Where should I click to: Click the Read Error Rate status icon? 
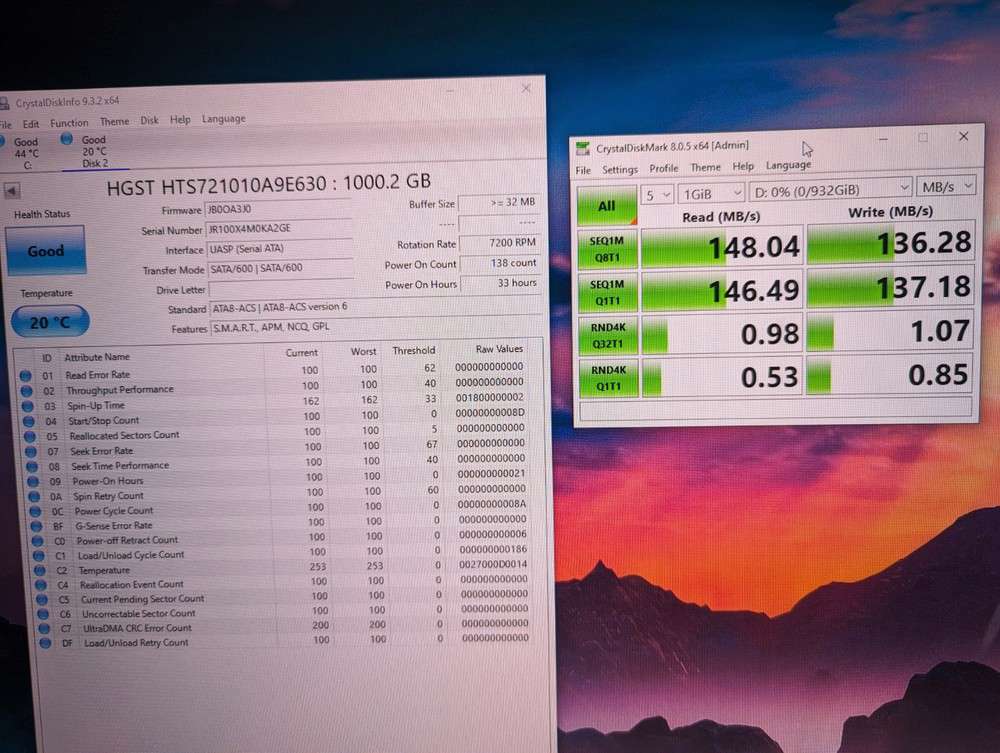(26, 376)
